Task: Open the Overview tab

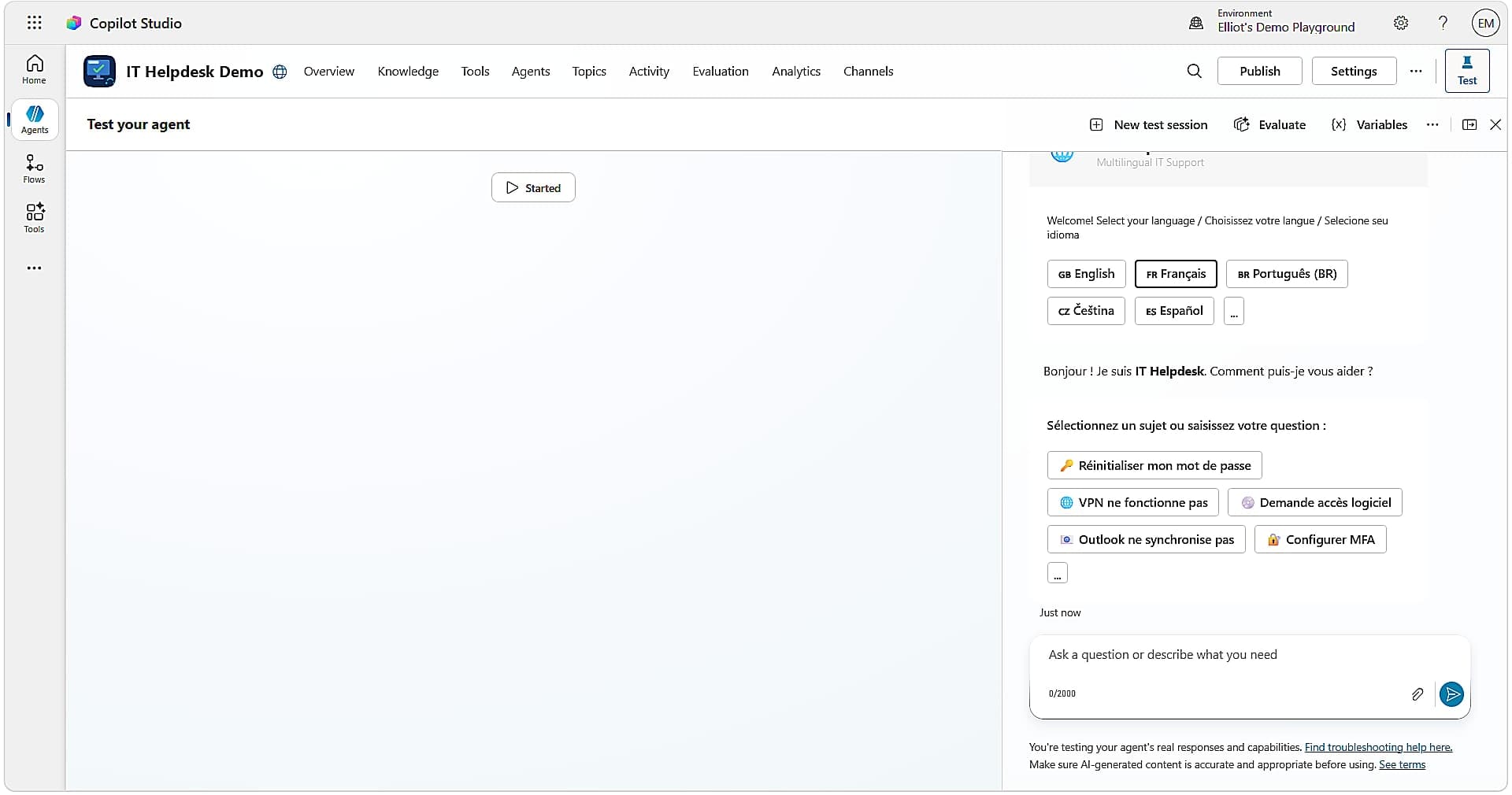Action: coord(329,71)
